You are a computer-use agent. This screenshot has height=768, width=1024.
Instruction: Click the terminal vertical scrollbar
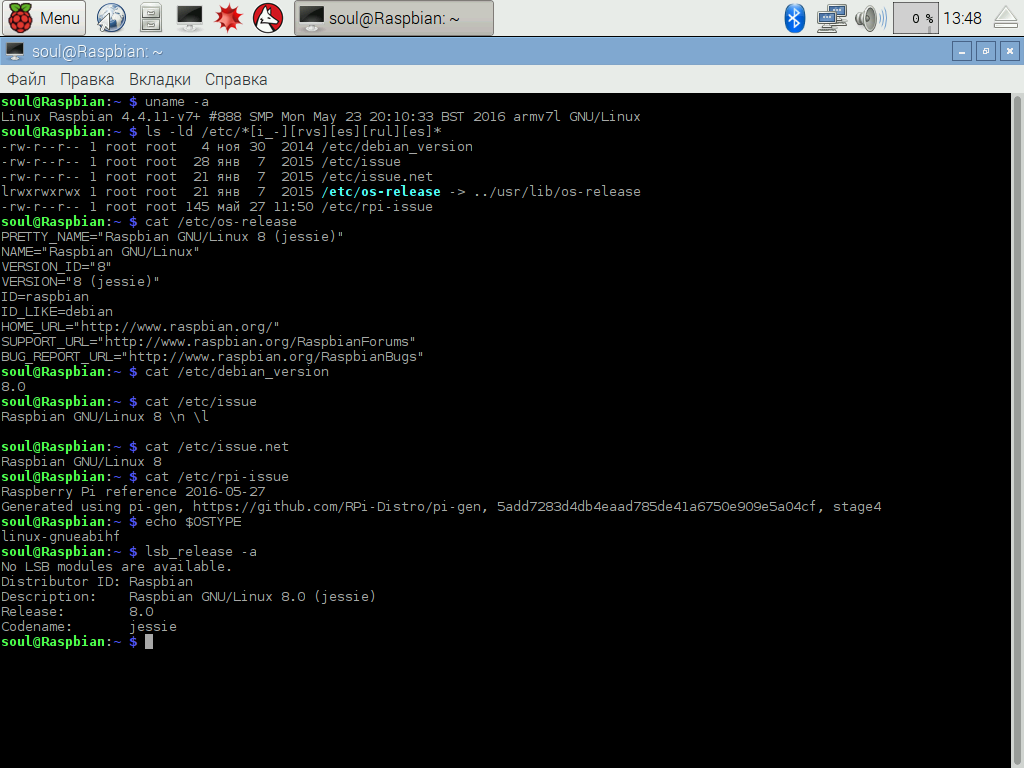pyautogui.click(x=1017, y=430)
